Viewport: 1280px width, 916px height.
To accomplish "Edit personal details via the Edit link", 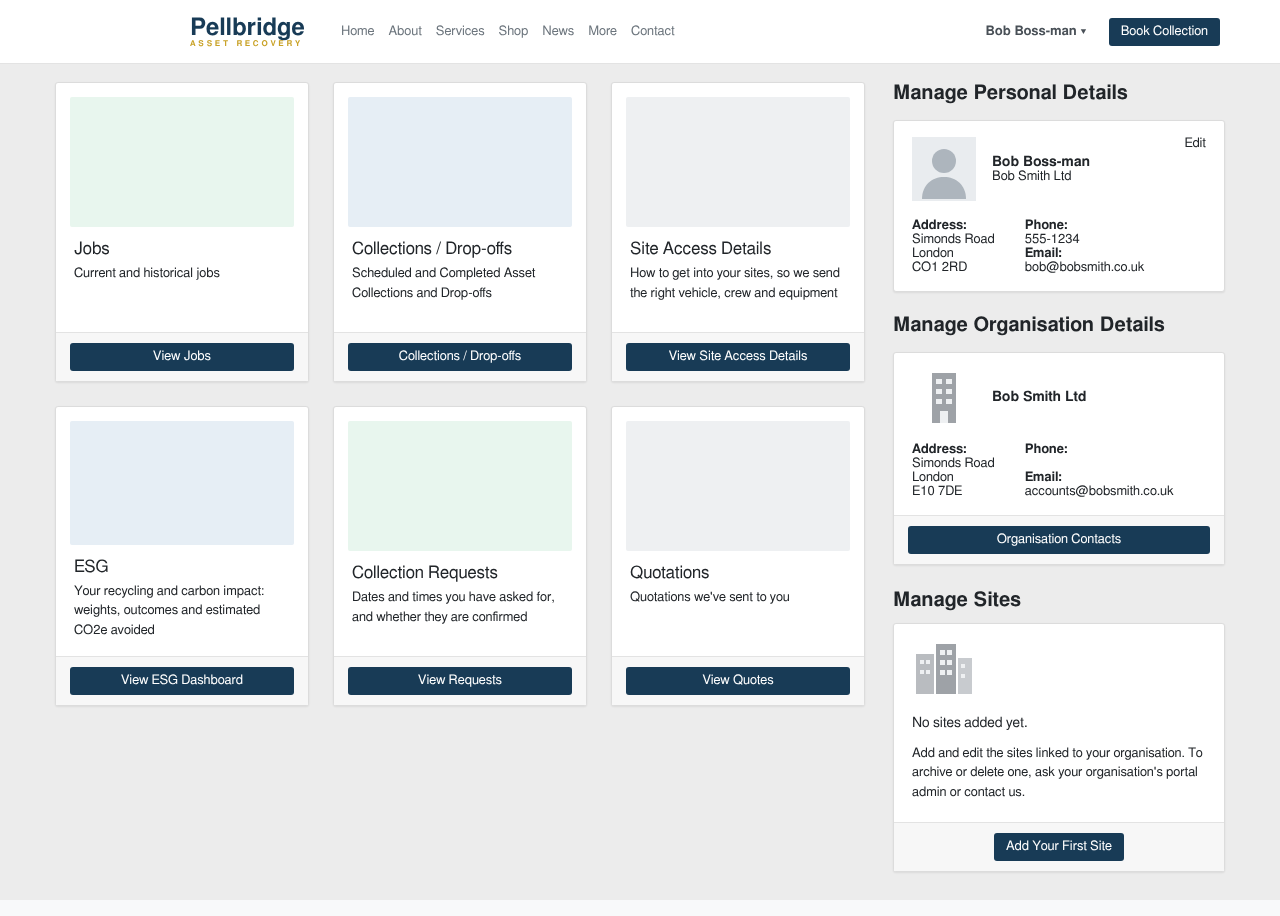I will 1195,143.
